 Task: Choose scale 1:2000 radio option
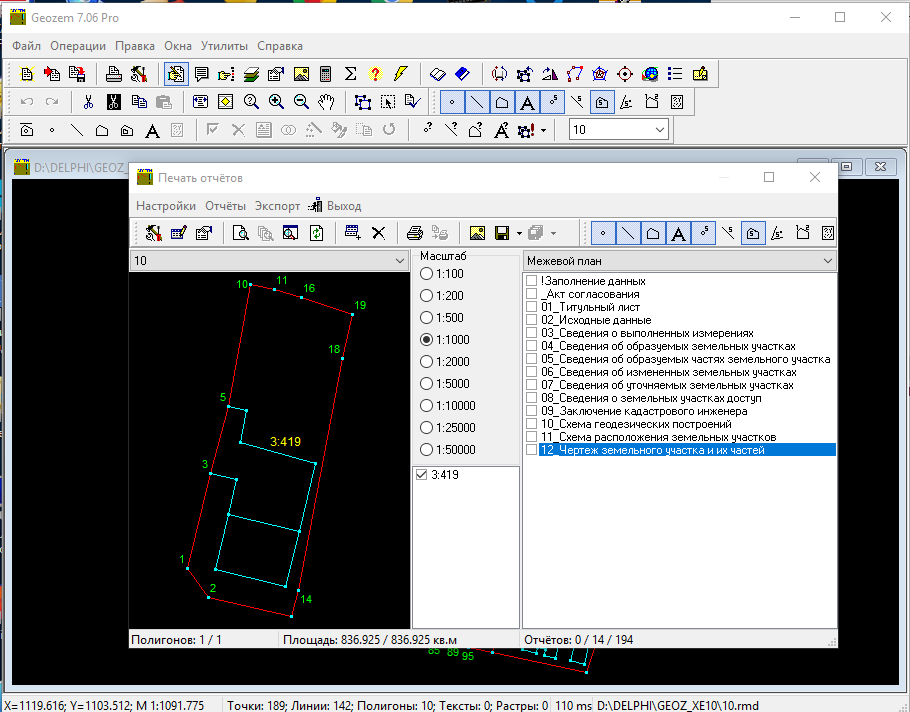[x=427, y=362]
